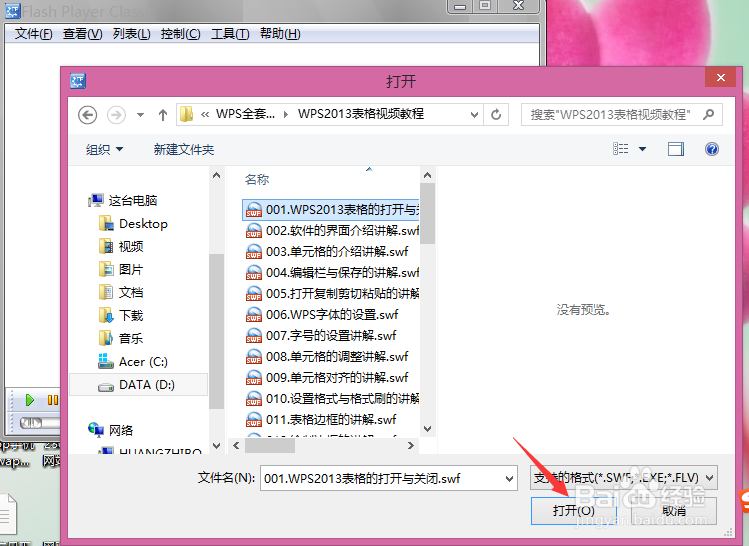Open 帮助(H) menu in Flash Player
The height and width of the screenshot is (546, 749).
click(x=280, y=34)
